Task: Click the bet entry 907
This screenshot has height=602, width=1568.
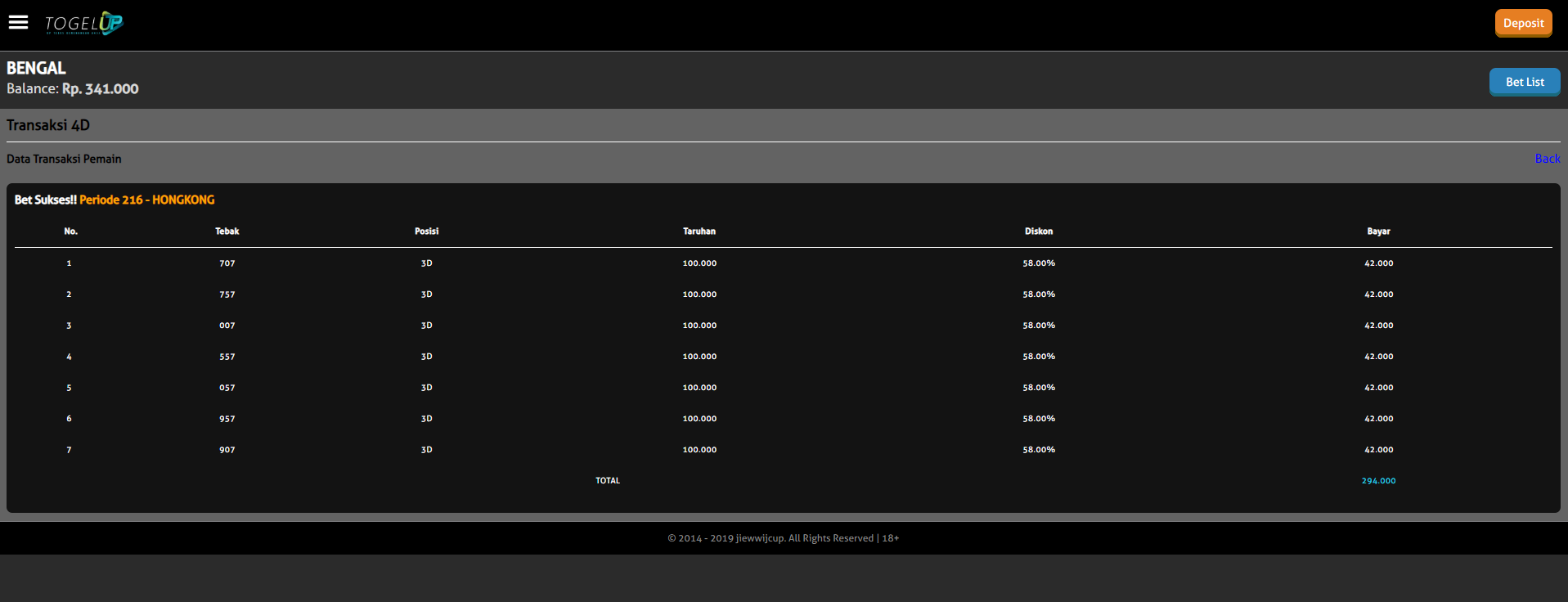Action: coord(227,450)
